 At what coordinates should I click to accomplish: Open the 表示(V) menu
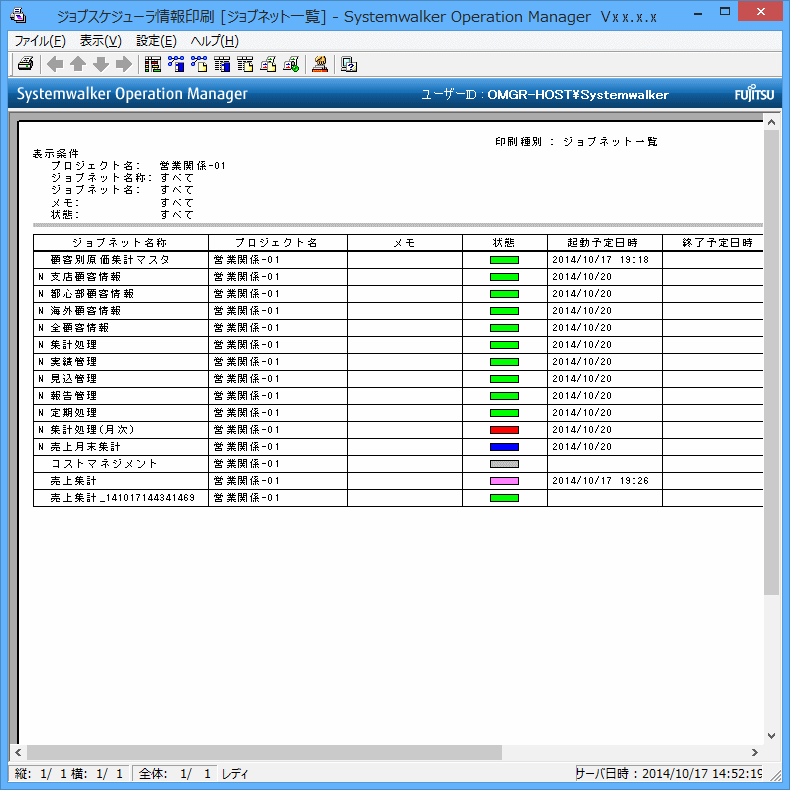point(101,41)
